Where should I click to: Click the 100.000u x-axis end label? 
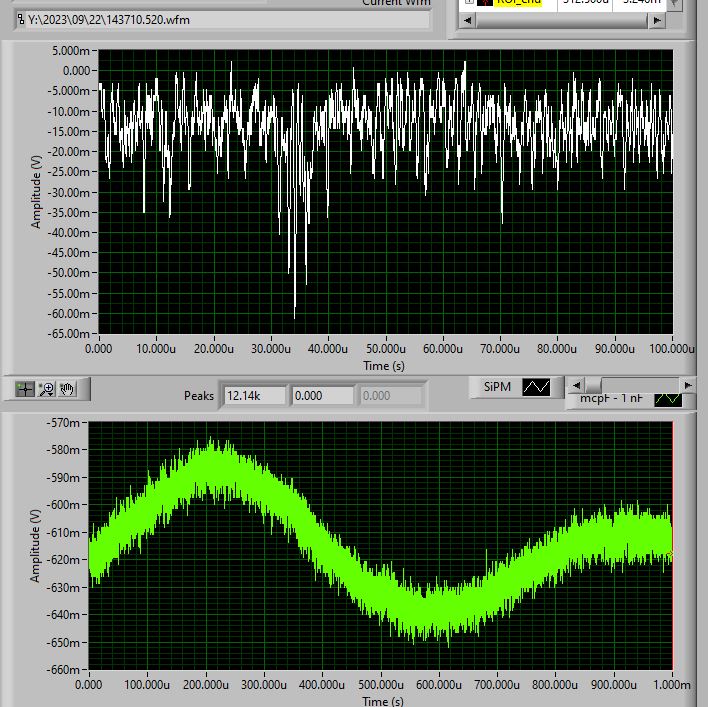tap(671, 349)
